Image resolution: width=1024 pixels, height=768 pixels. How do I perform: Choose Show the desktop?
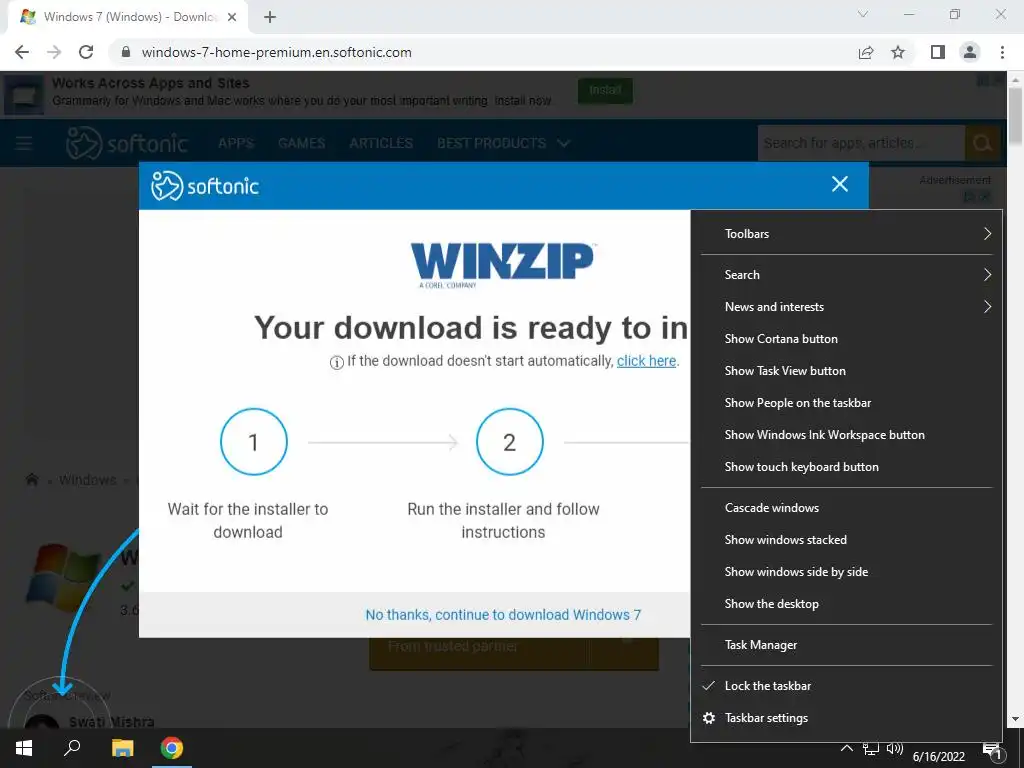tap(846, 603)
